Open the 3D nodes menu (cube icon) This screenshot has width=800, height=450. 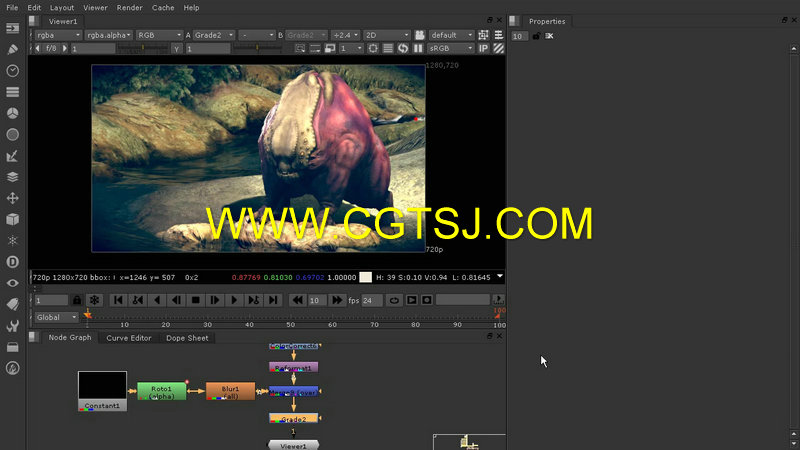tap(12, 219)
